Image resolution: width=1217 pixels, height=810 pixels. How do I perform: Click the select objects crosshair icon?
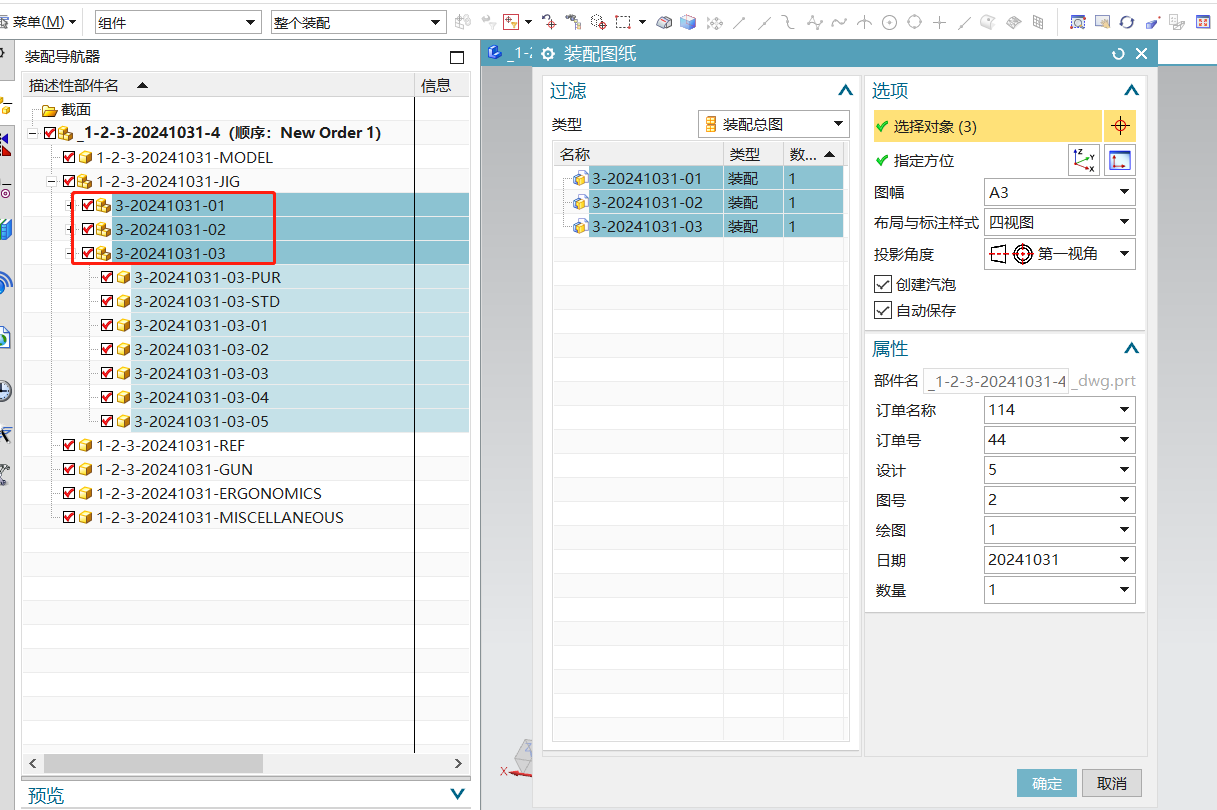1120,126
